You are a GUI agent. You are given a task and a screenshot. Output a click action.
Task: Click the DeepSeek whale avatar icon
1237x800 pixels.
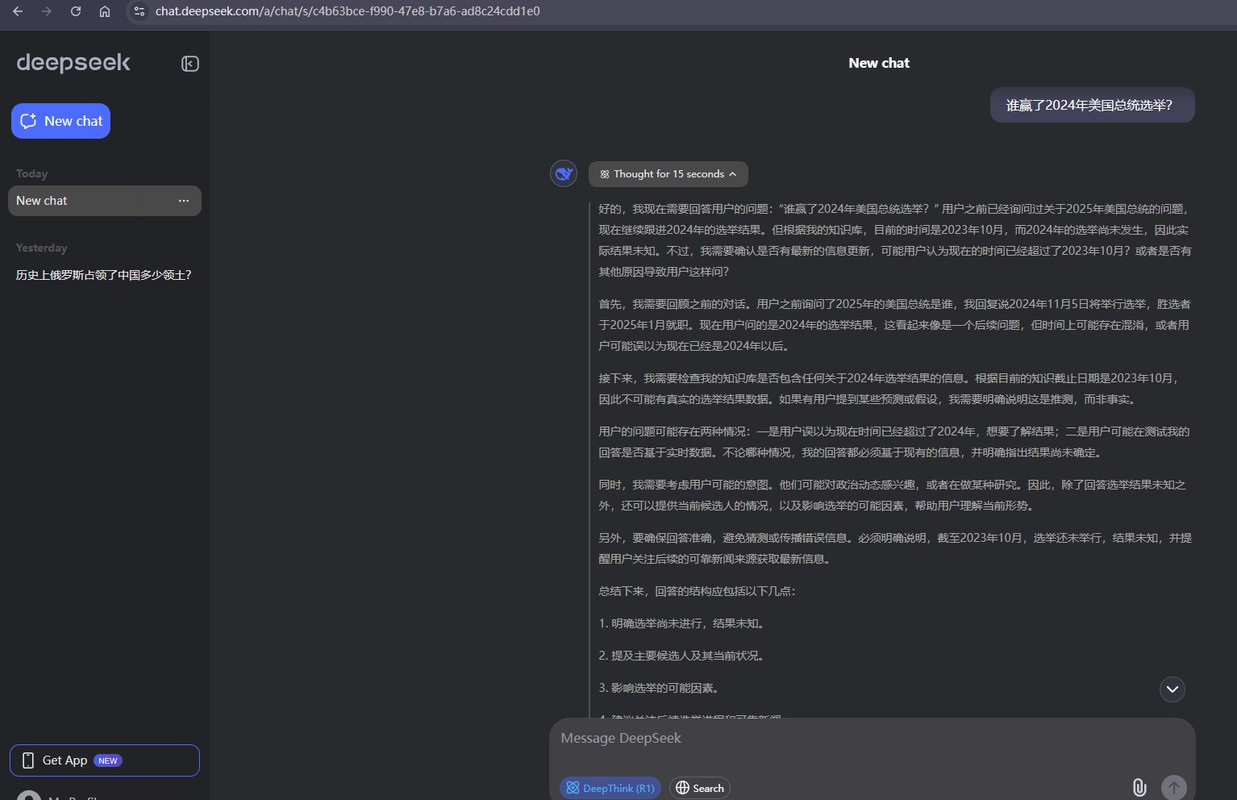pos(564,174)
